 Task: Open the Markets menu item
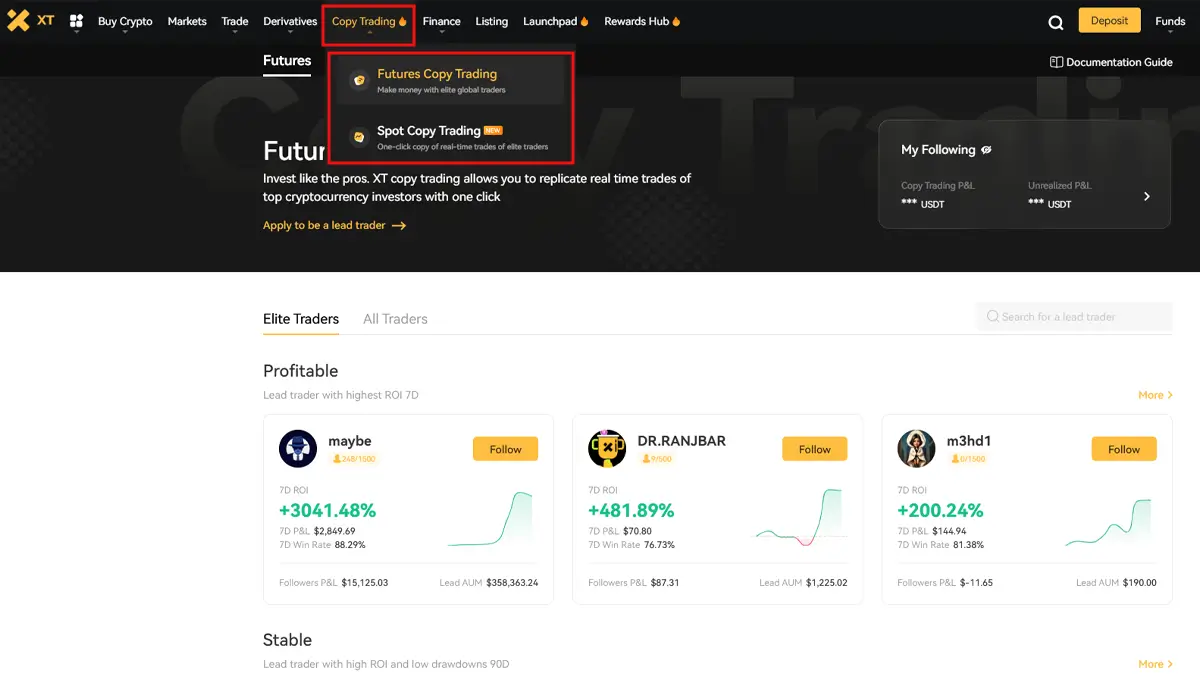(x=187, y=21)
